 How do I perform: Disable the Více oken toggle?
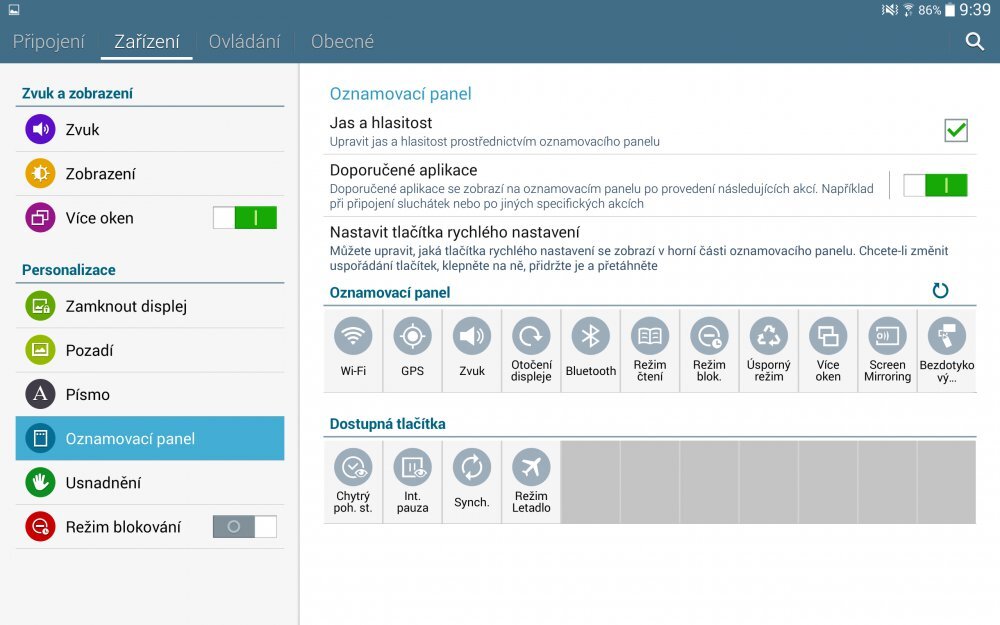pos(245,218)
